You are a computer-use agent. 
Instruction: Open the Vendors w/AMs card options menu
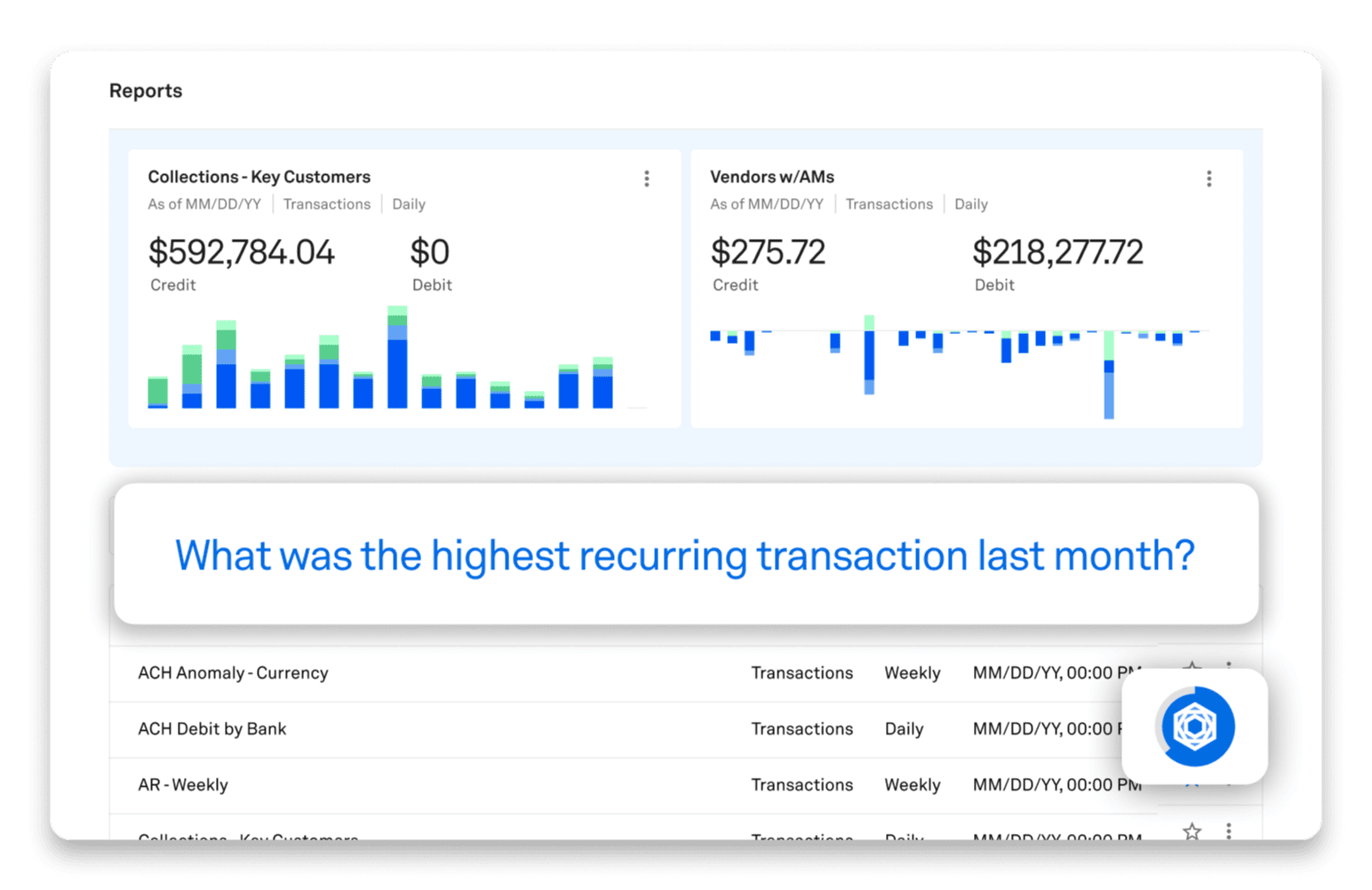(1209, 178)
